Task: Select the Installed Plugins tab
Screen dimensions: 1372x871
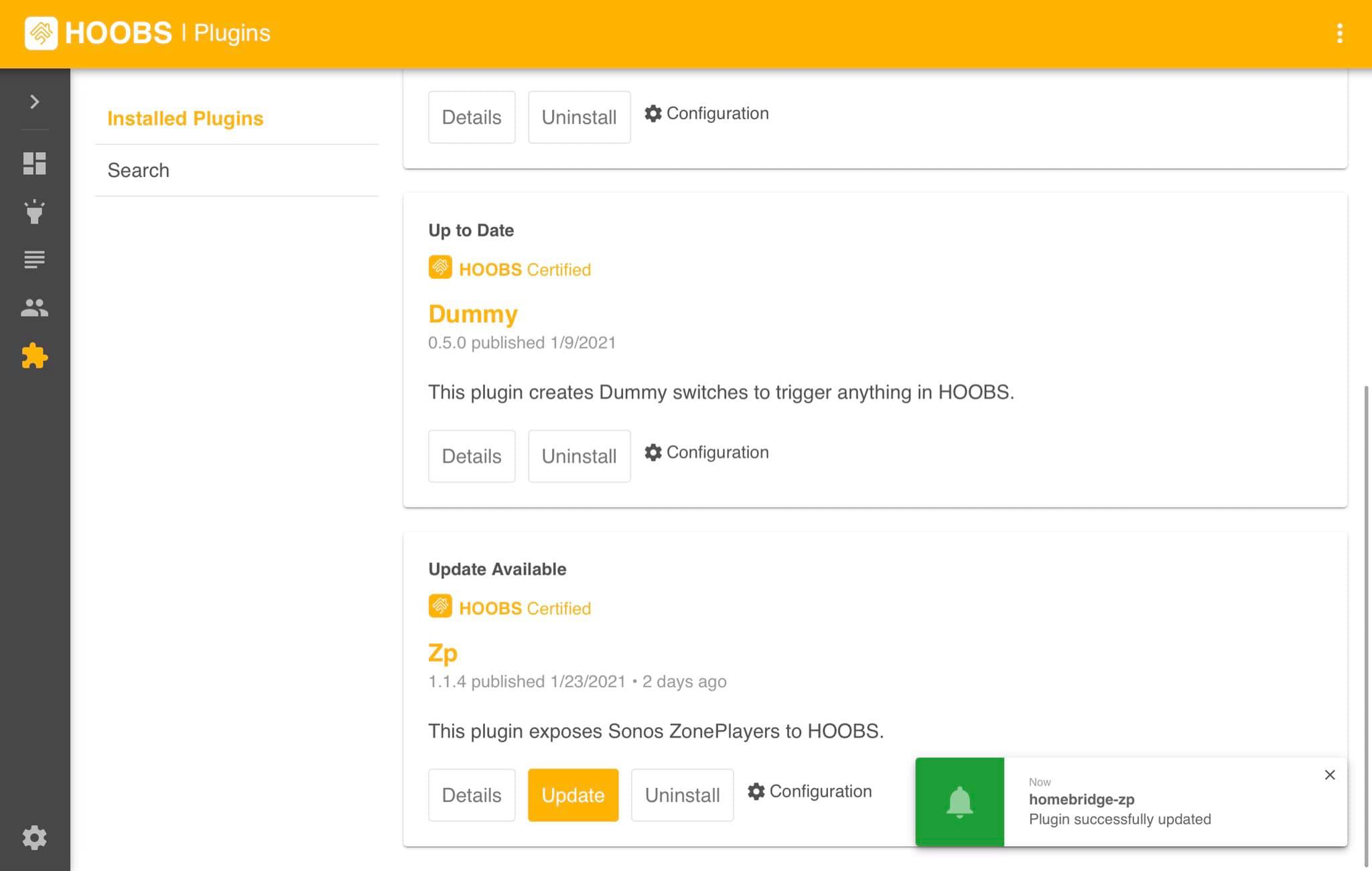Action: 185,119
